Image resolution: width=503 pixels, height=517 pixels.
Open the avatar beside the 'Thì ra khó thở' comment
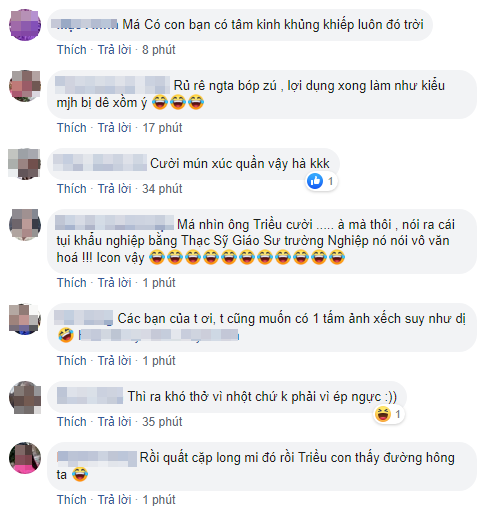pyautogui.click(x=25, y=397)
